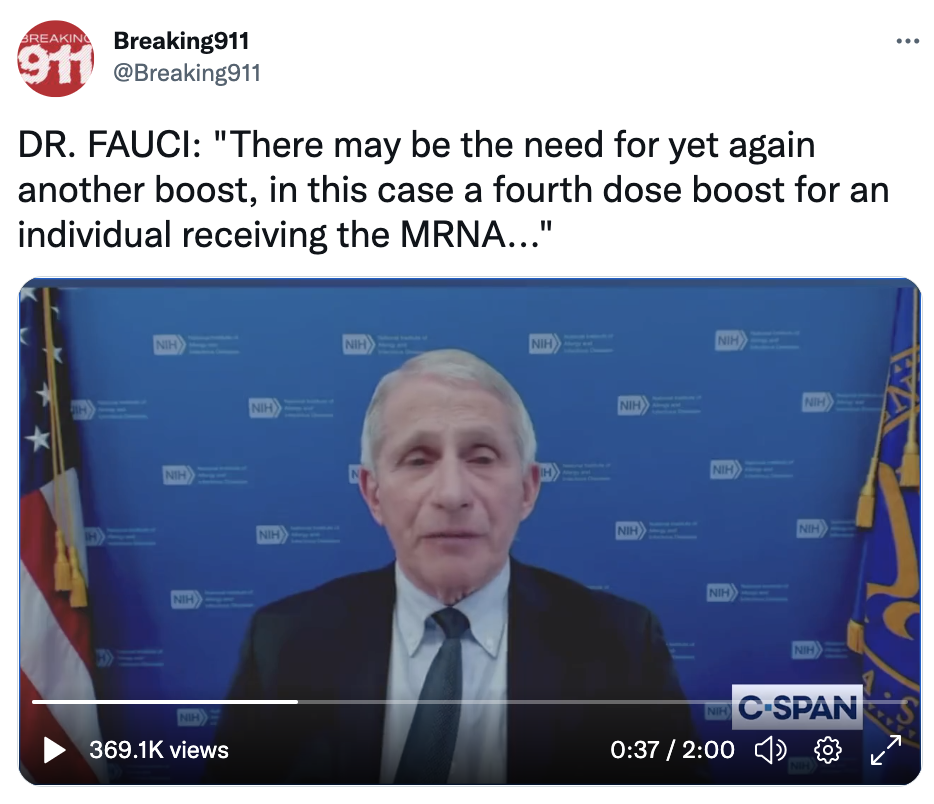Click the C-SPAN logo watermark
The width and height of the screenshot is (934, 804).
point(797,707)
